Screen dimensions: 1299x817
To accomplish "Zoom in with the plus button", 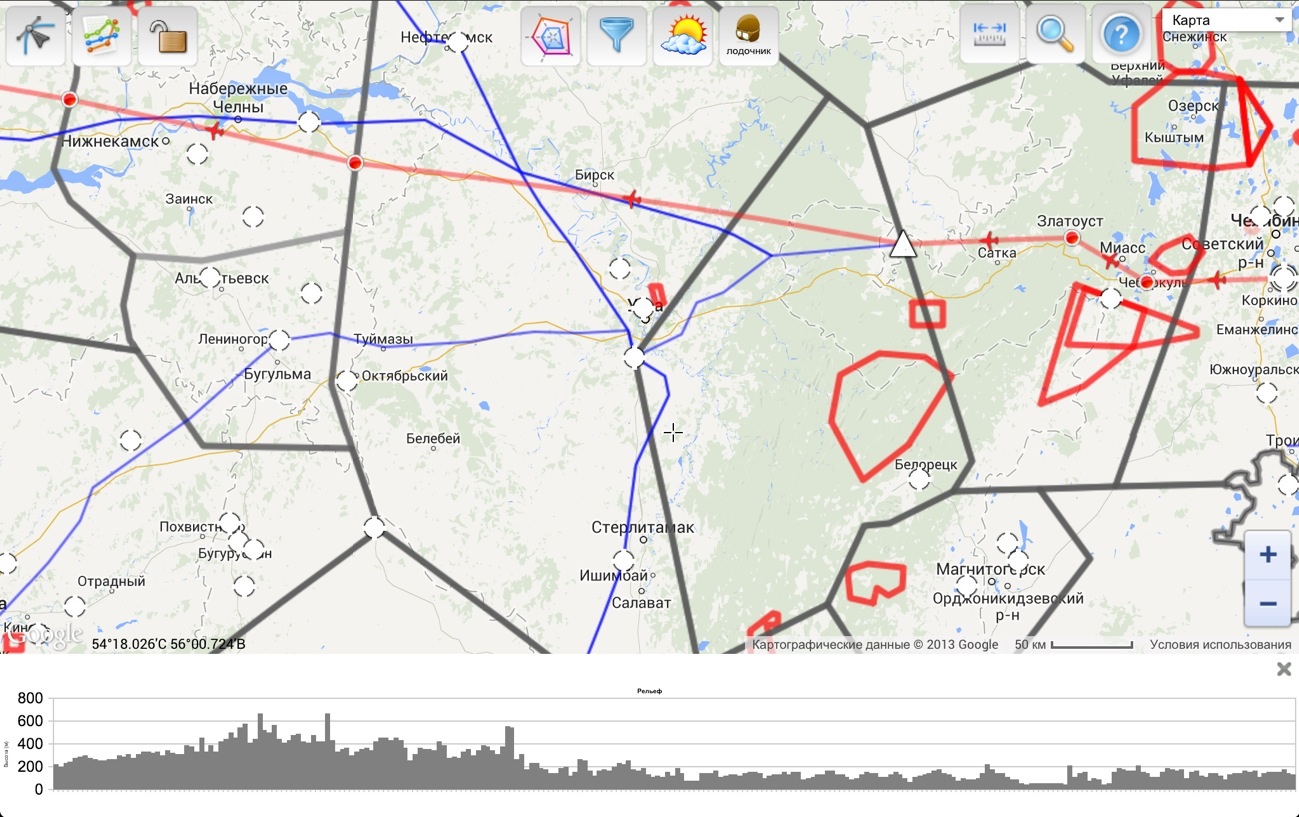I will coord(1268,555).
